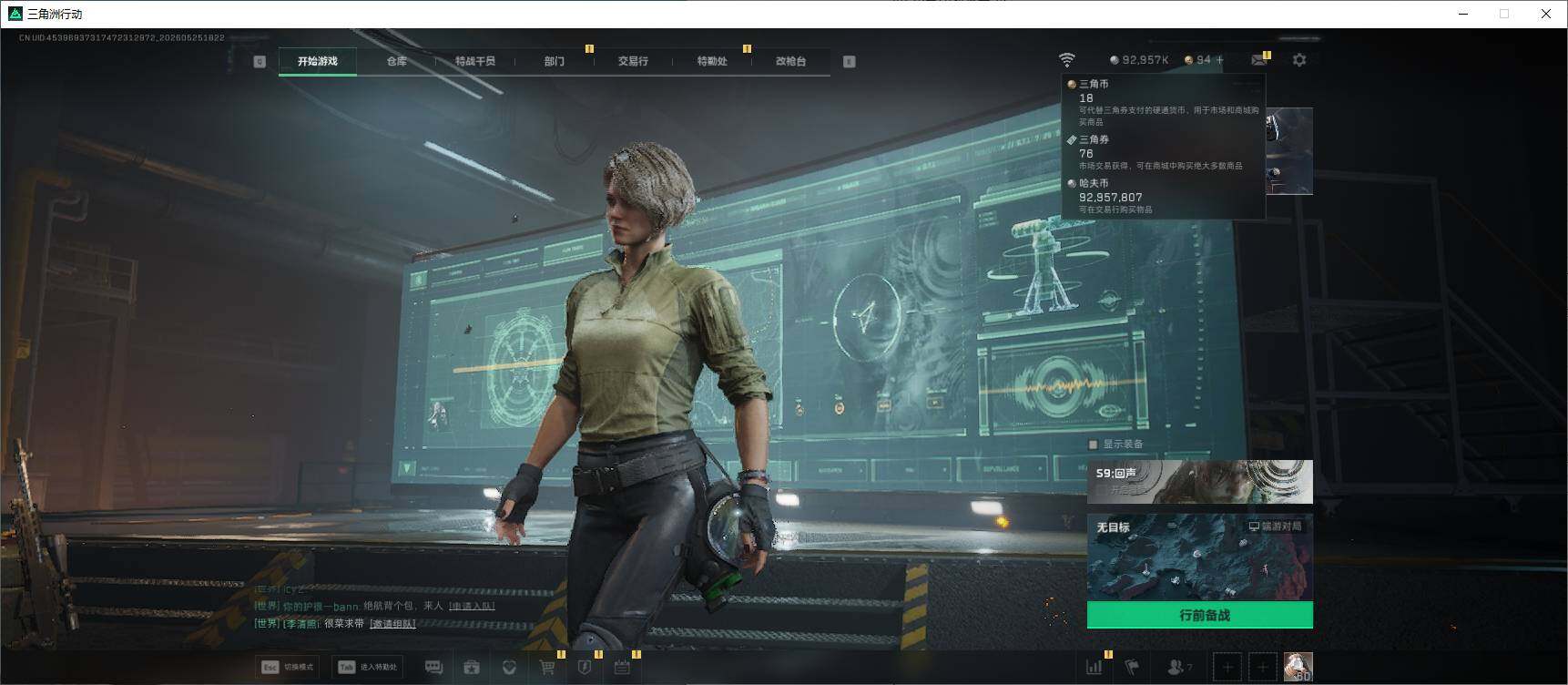1568x685 pixels.
Task: Open the 交易行 tab
Action: [x=633, y=61]
